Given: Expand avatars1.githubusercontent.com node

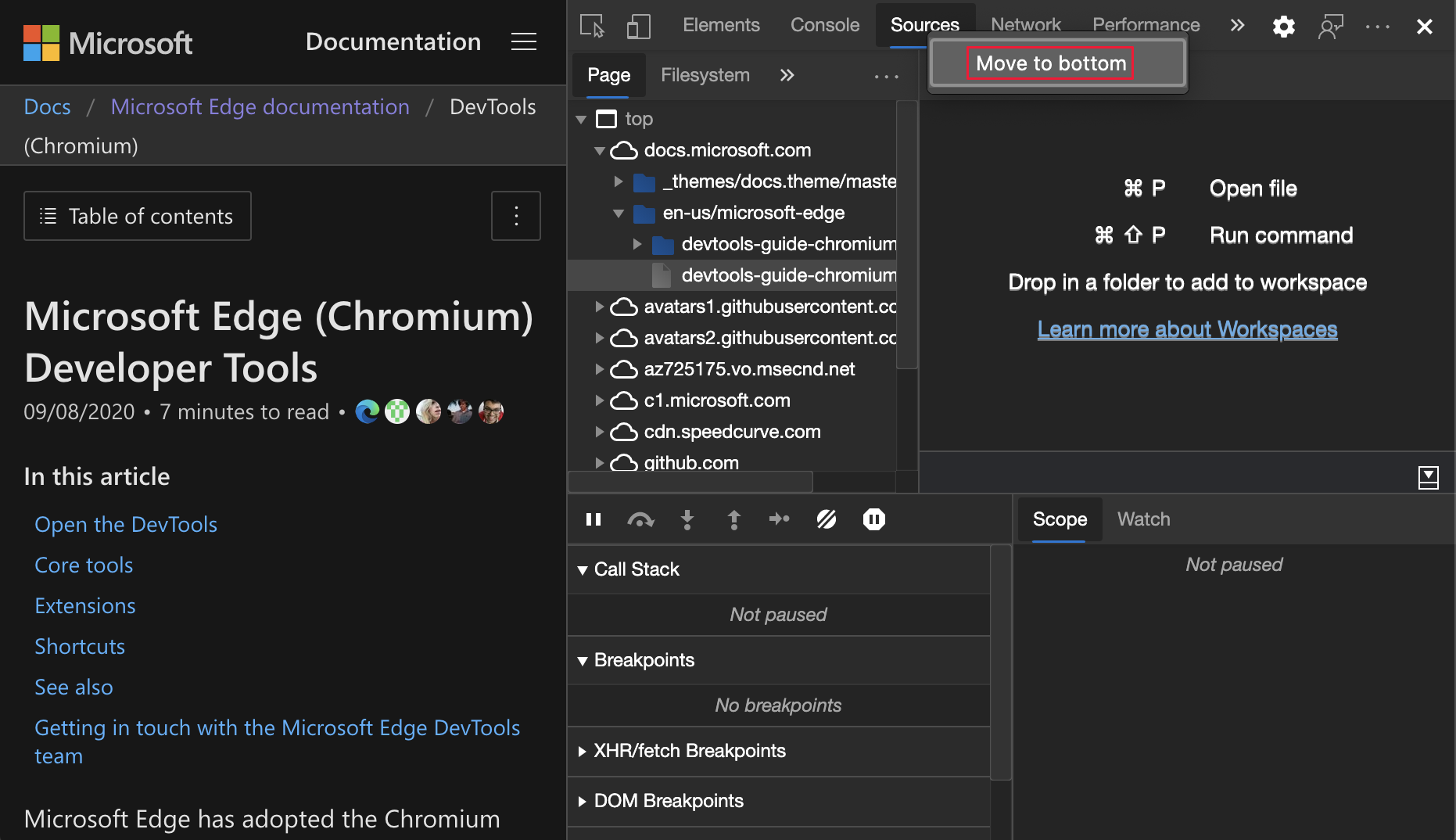Looking at the screenshot, I should 600,307.
